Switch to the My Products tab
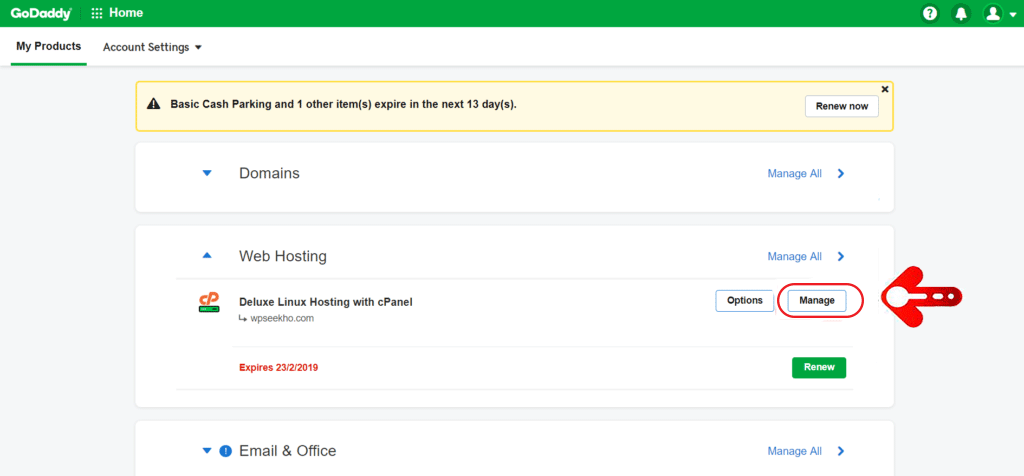The image size is (1024, 476). tap(48, 46)
